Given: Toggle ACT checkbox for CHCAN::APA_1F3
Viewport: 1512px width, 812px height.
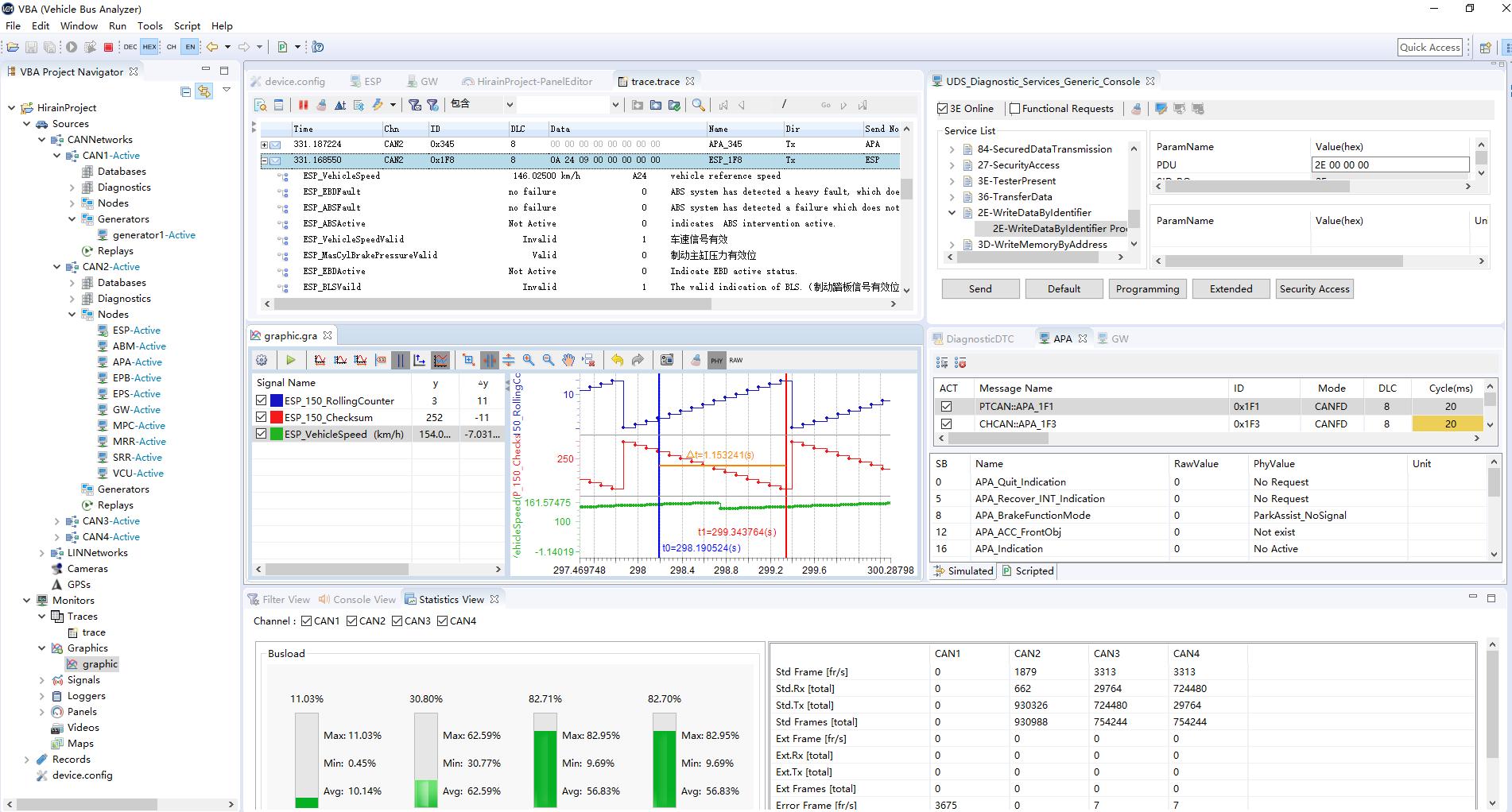Looking at the screenshot, I should pos(946,424).
